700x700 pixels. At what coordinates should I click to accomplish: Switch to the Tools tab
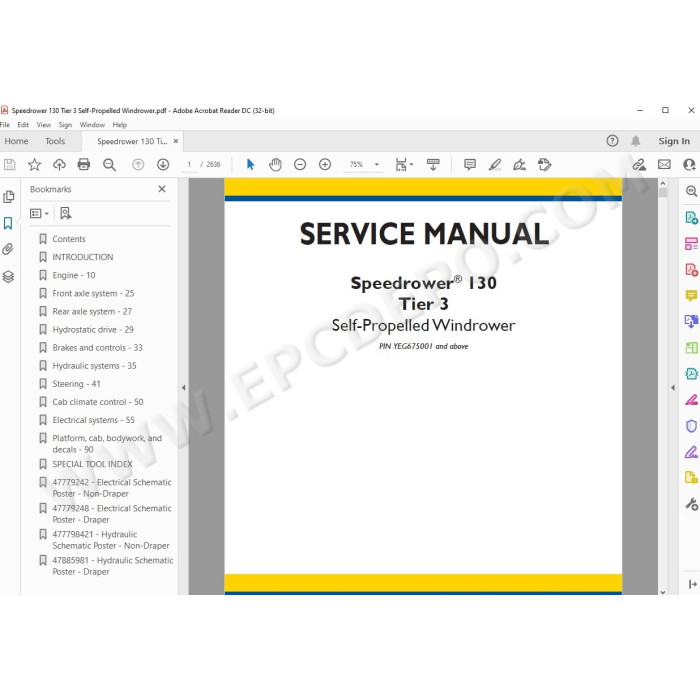[x=55, y=141]
